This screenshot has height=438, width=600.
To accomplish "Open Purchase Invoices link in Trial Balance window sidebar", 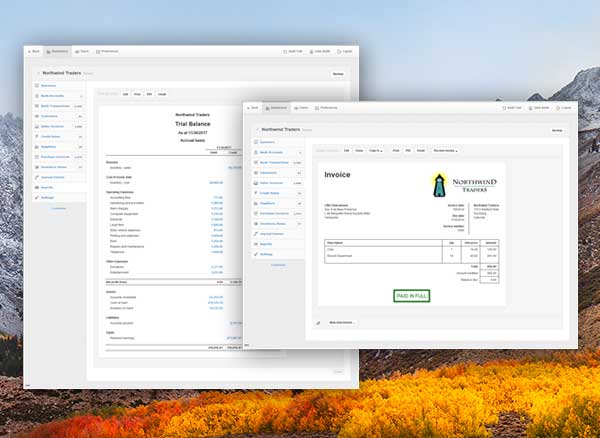I will pos(55,157).
